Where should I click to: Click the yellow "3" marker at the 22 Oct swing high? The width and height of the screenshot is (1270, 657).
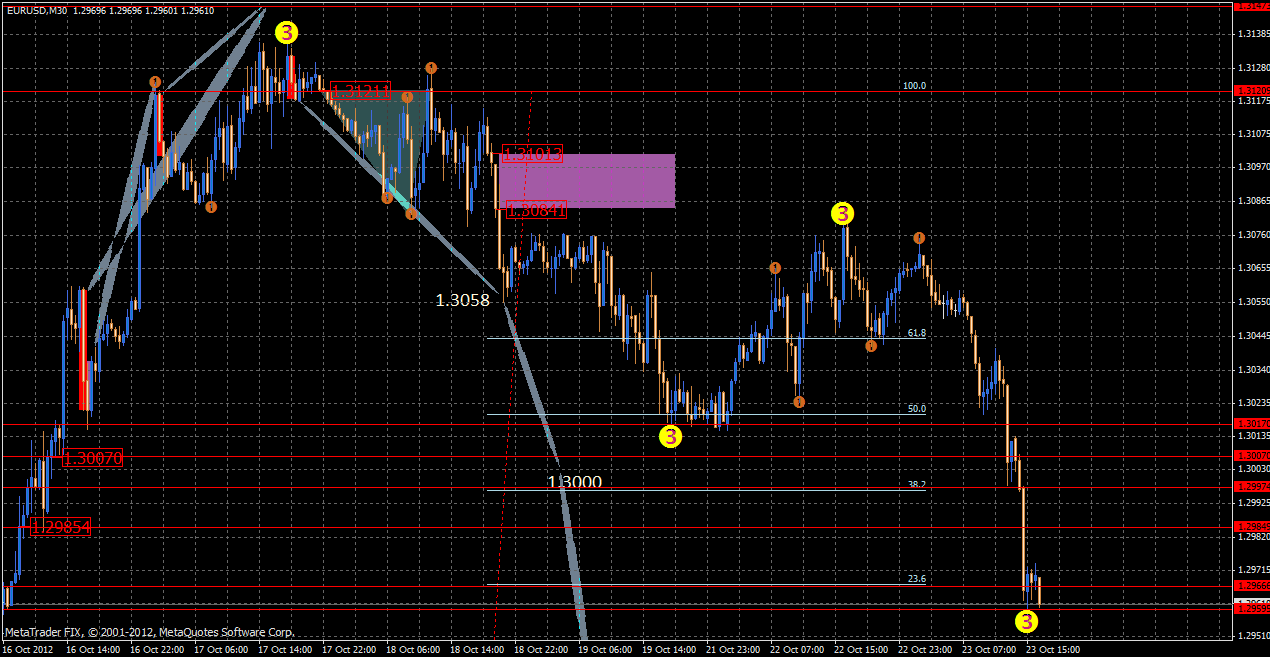click(x=843, y=213)
